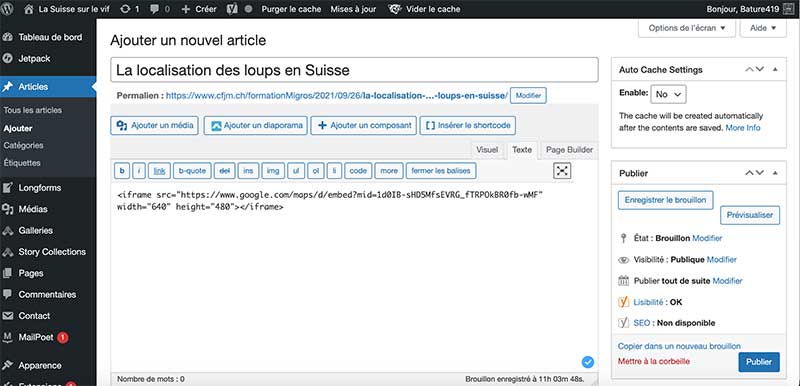This screenshot has height=386, width=800.
Task: Expand the Aide dropdown
Action: click(763, 28)
